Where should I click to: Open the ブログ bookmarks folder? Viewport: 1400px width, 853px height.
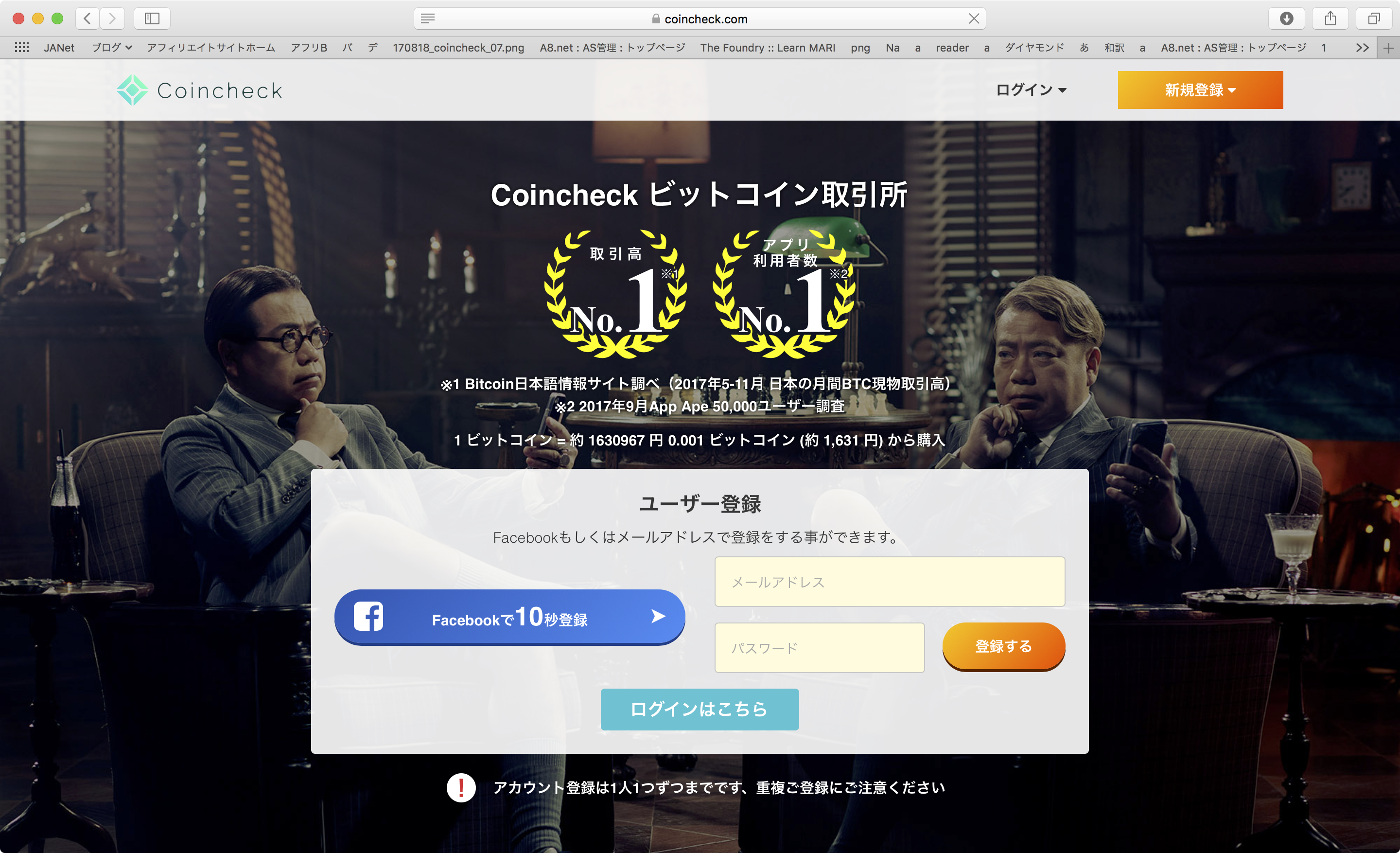112,48
